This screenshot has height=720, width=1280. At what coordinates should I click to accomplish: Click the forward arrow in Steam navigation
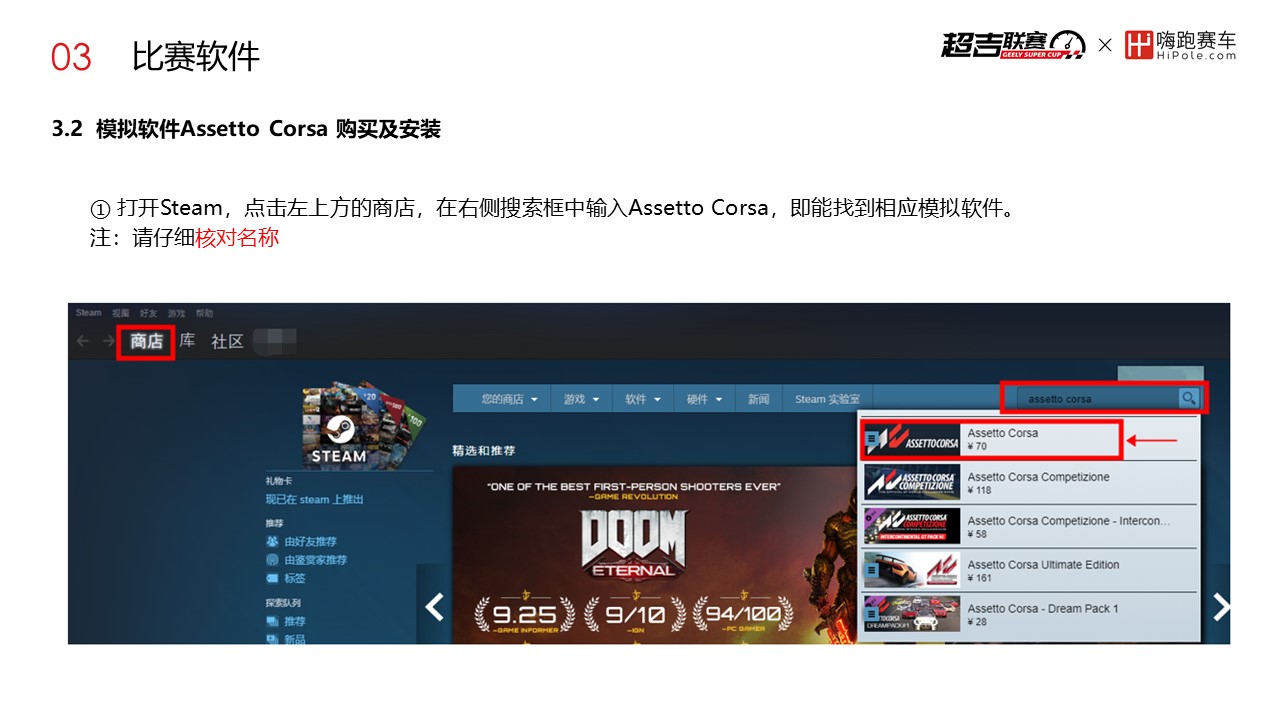point(108,341)
